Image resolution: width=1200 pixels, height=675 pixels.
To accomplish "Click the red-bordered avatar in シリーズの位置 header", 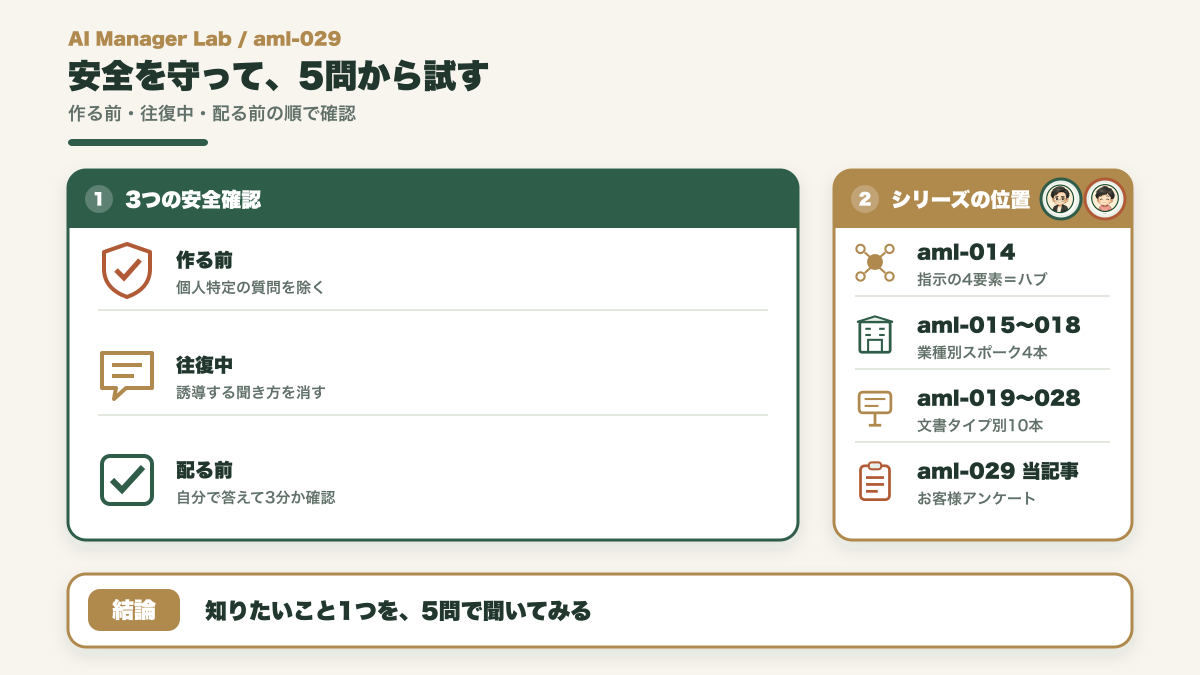I will pyautogui.click(x=1105, y=199).
